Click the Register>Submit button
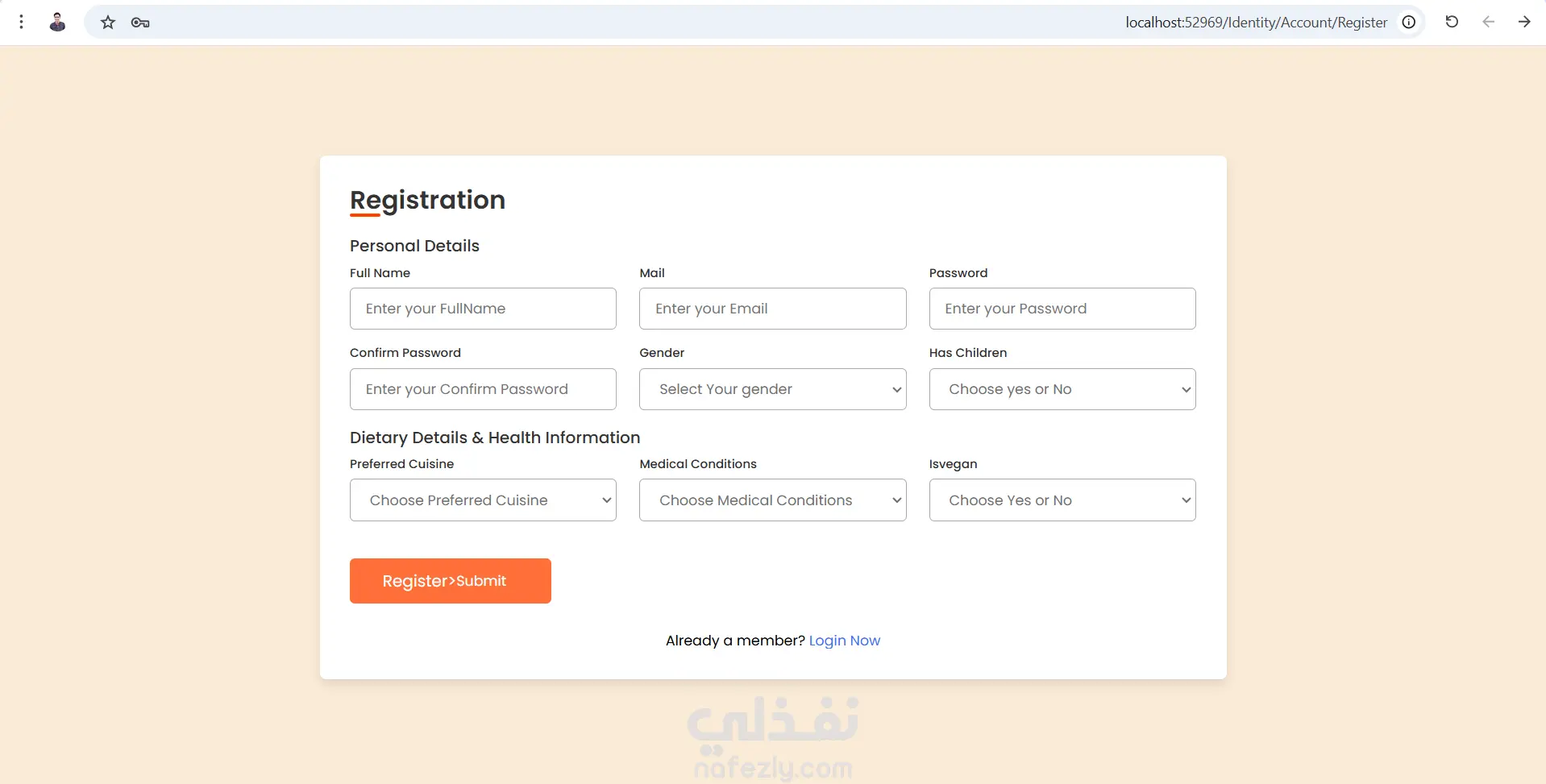Image resolution: width=1546 pixels, height=784 pixels. tap(451, 581)
